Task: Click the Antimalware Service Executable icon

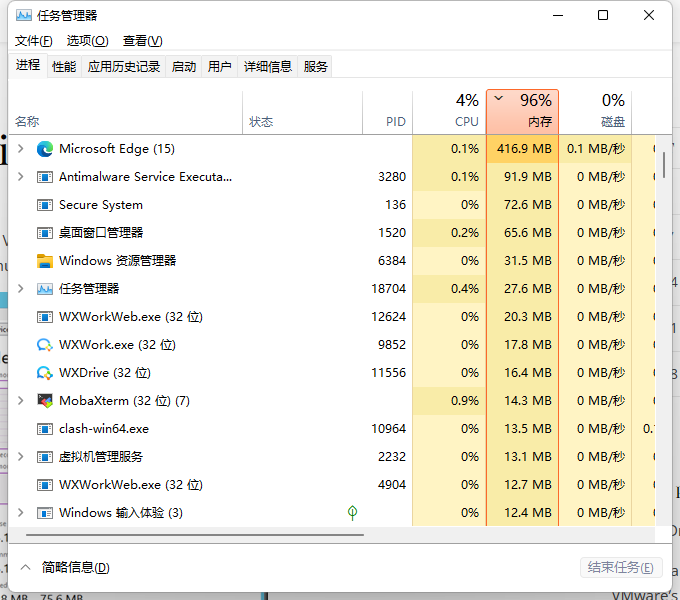Action: click(x=45, y=177)
